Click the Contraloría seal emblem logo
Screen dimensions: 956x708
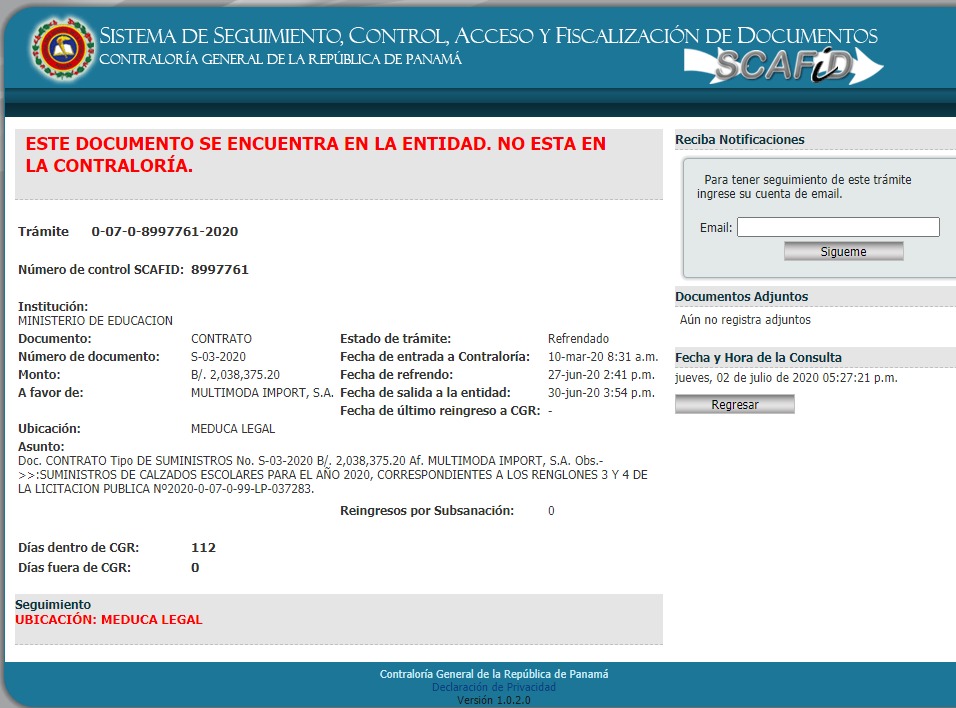(63, 48)
